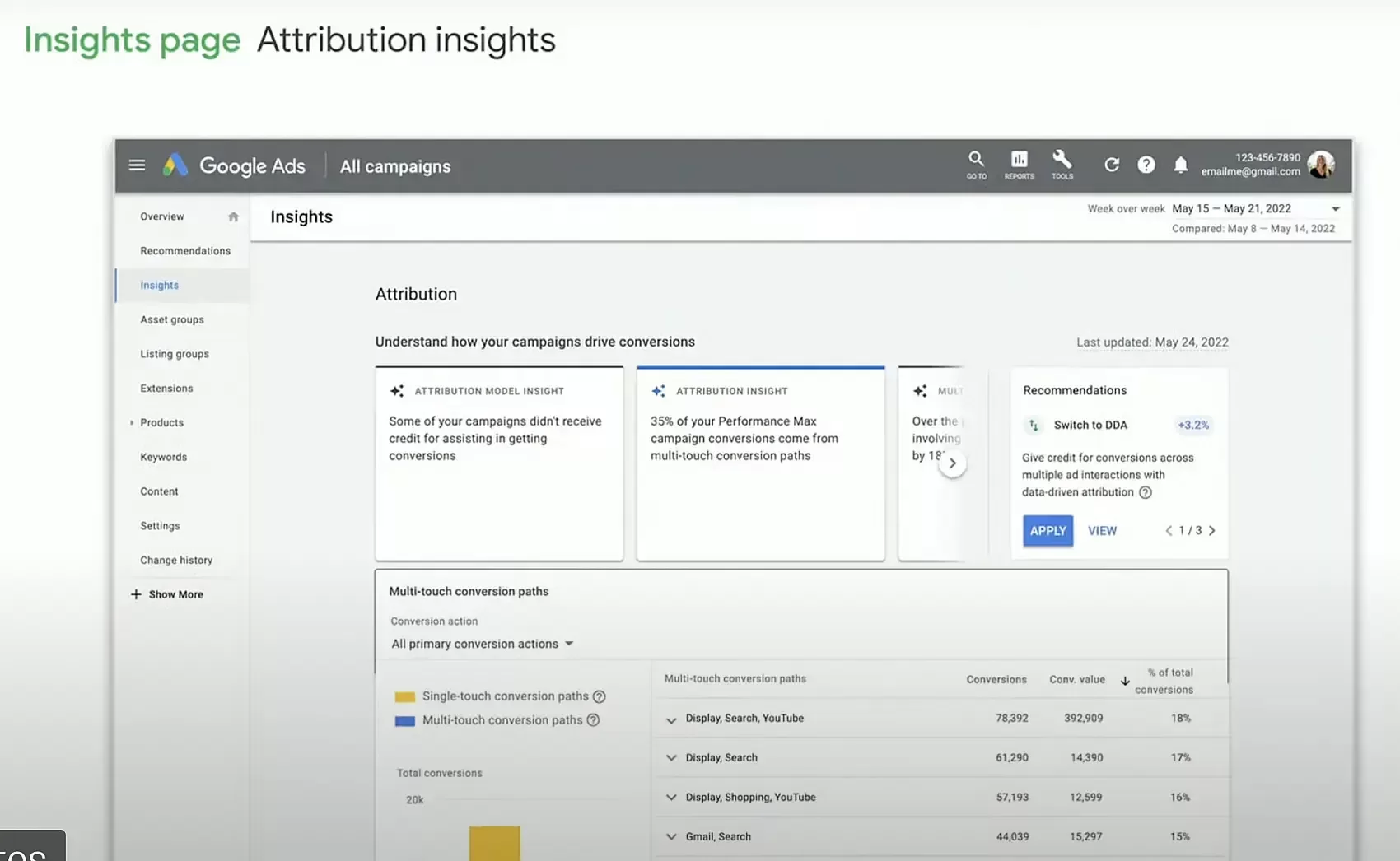Click sparkle icon on Attribution Insight card
The image size is (1400, 861).
pos(658,391)
